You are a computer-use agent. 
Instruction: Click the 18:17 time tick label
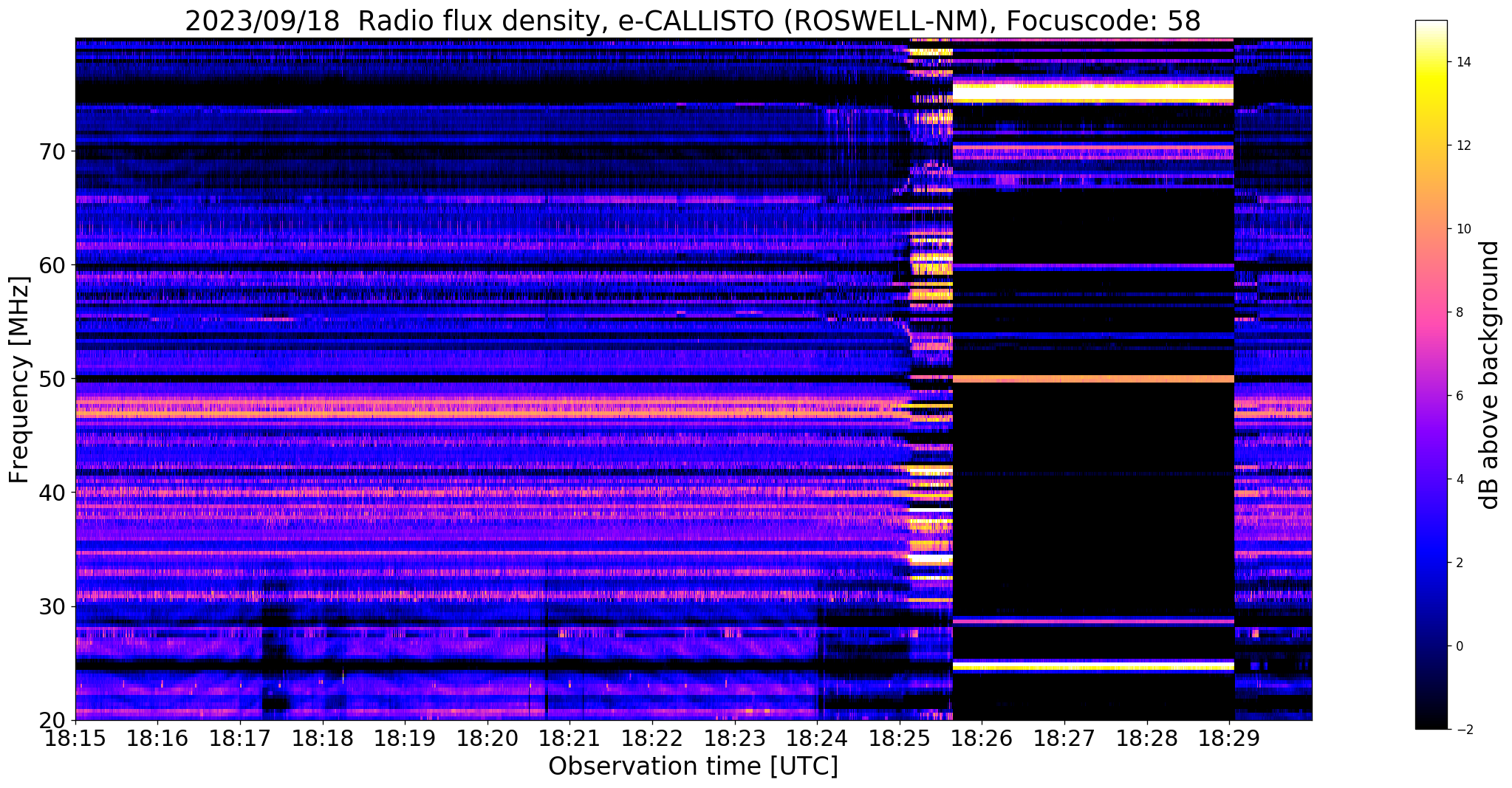[240, 739]
